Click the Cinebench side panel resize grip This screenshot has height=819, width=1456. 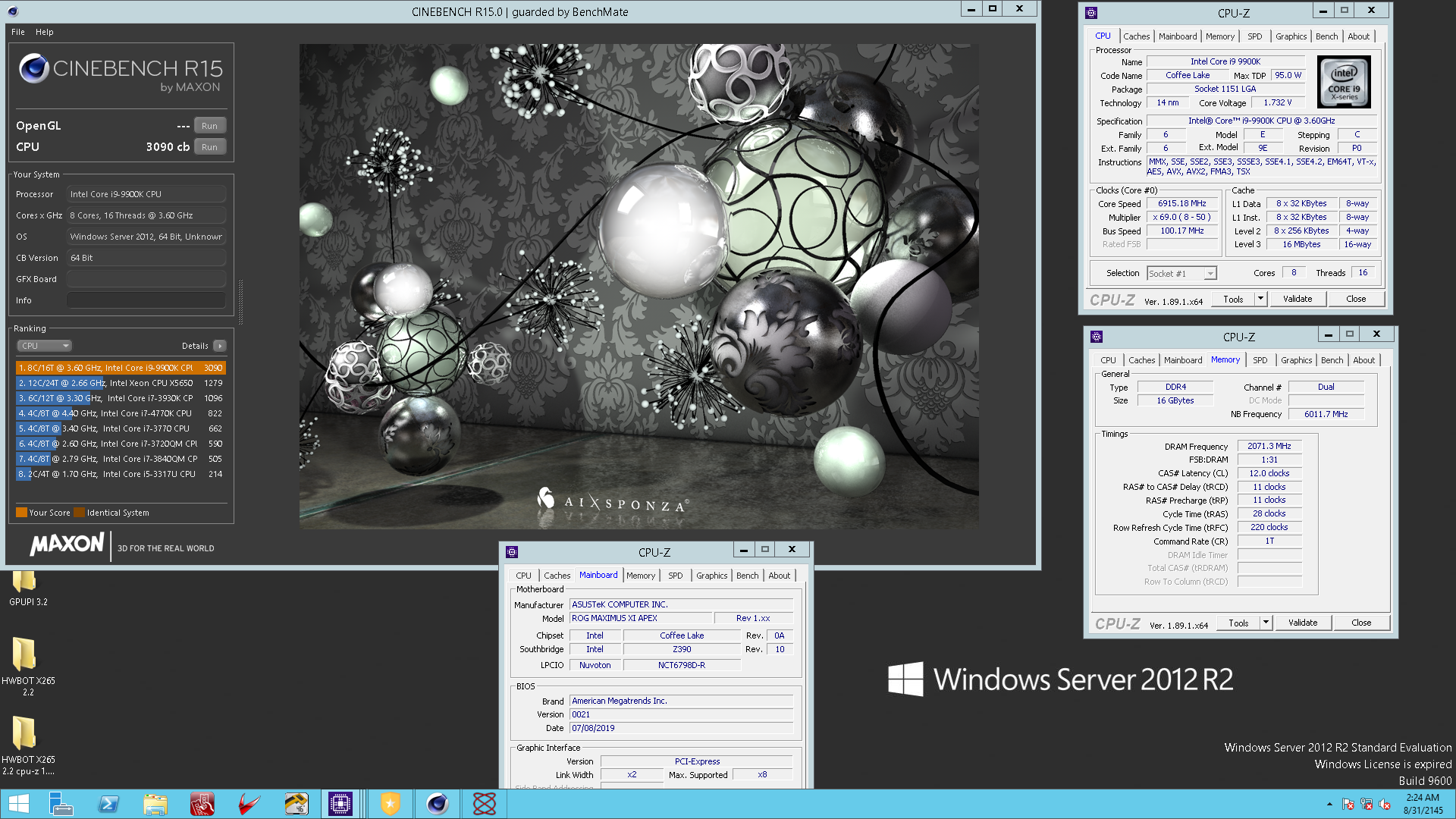(x=241, y=302)
